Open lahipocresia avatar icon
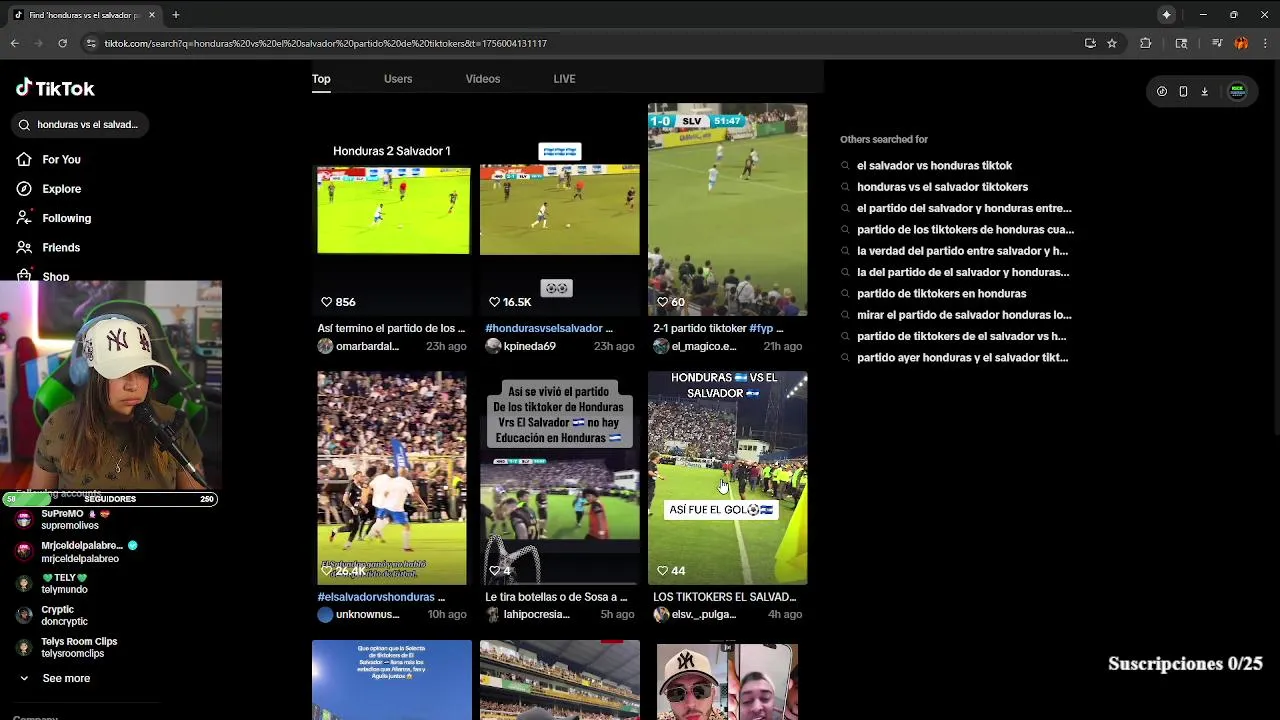 [x=493, y=615]
